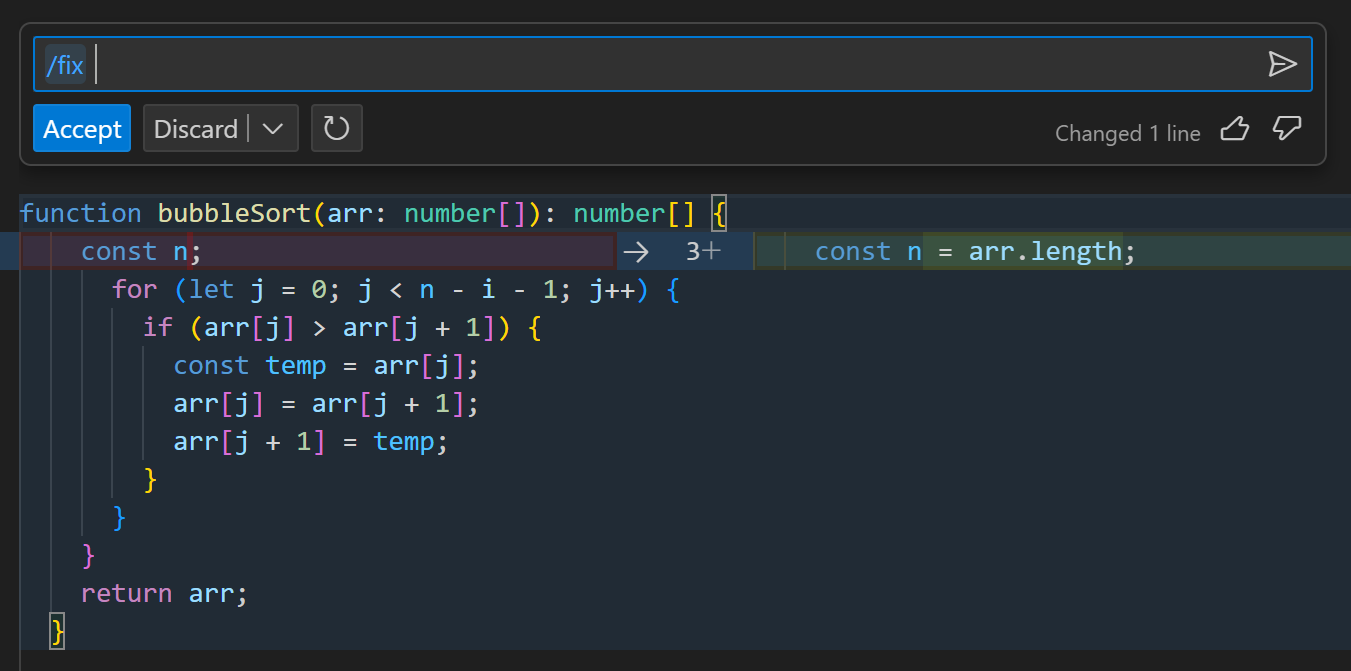Select the removed line const n;

point(141,251)
